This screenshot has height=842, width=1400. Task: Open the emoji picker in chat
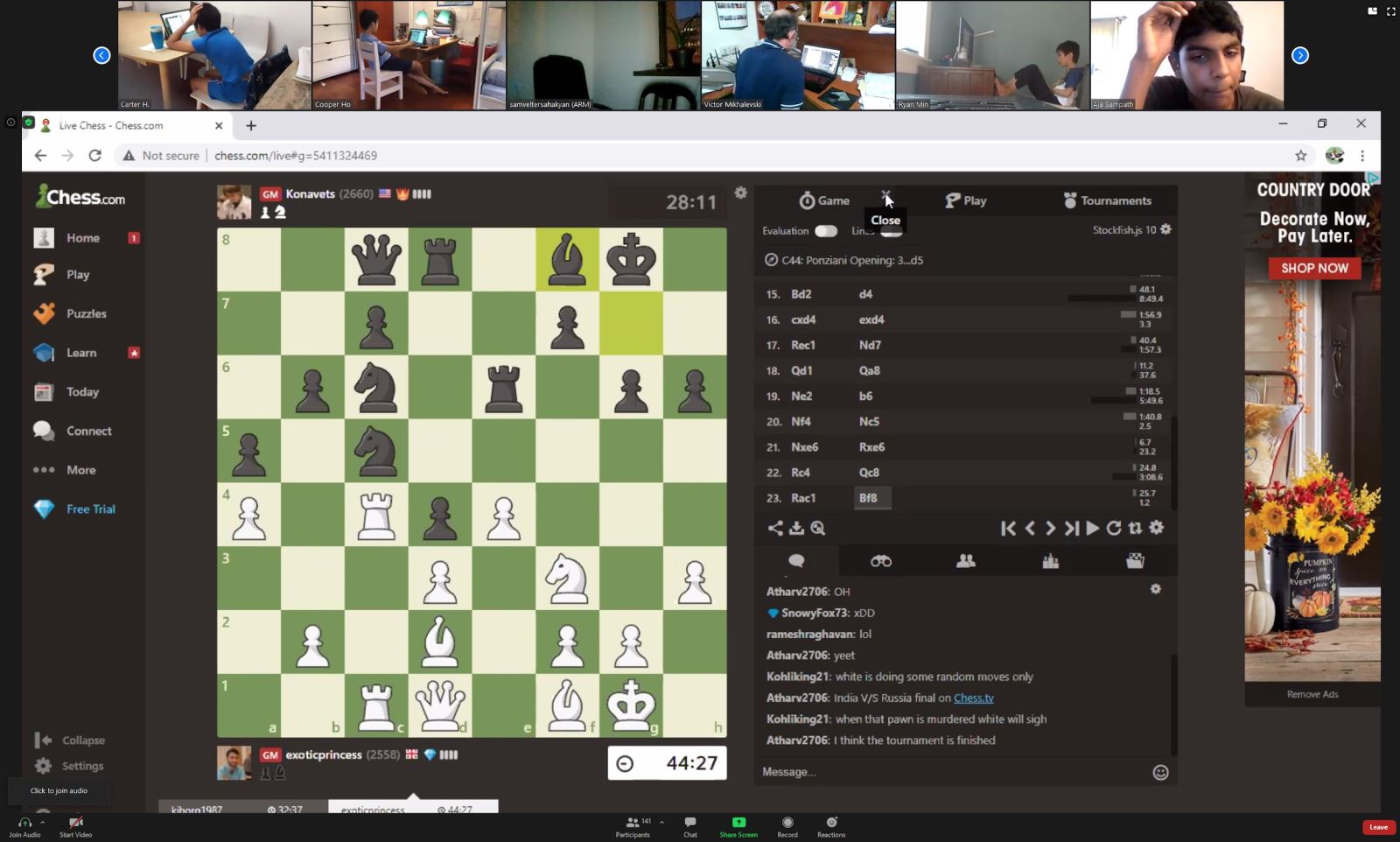tap(1160, 772)
